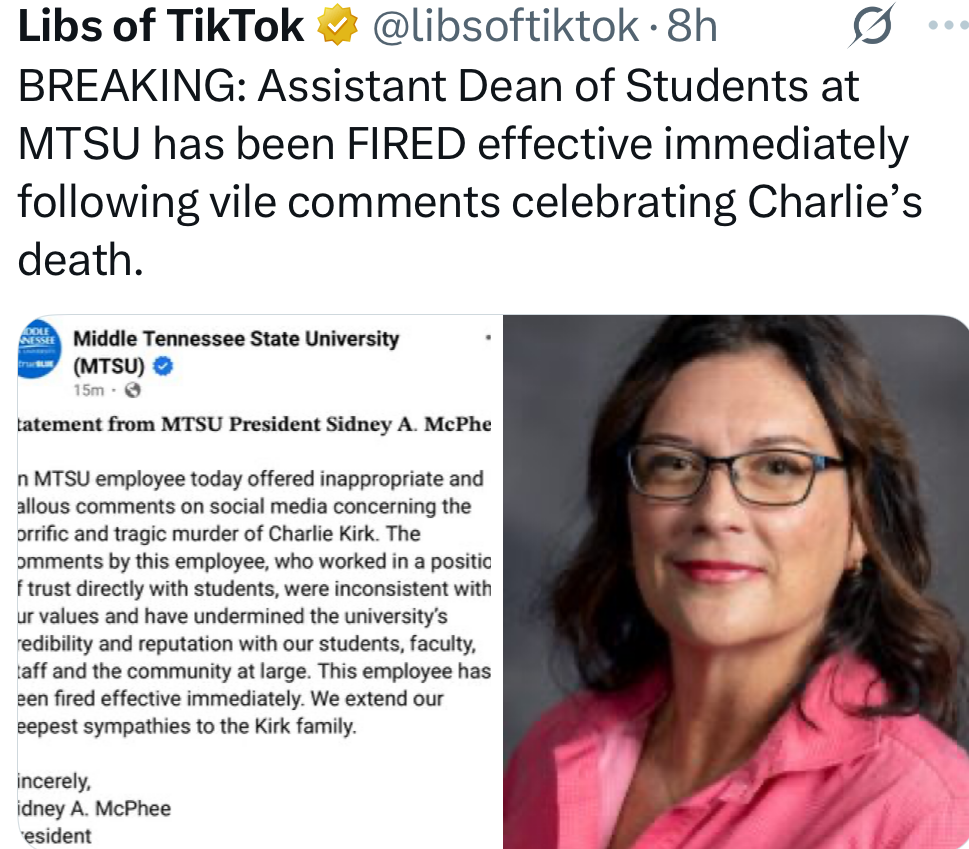Screen dimensions: 969x849
Task: Open the tweet via 8h timestamp
Action: [x=693, y=28]
